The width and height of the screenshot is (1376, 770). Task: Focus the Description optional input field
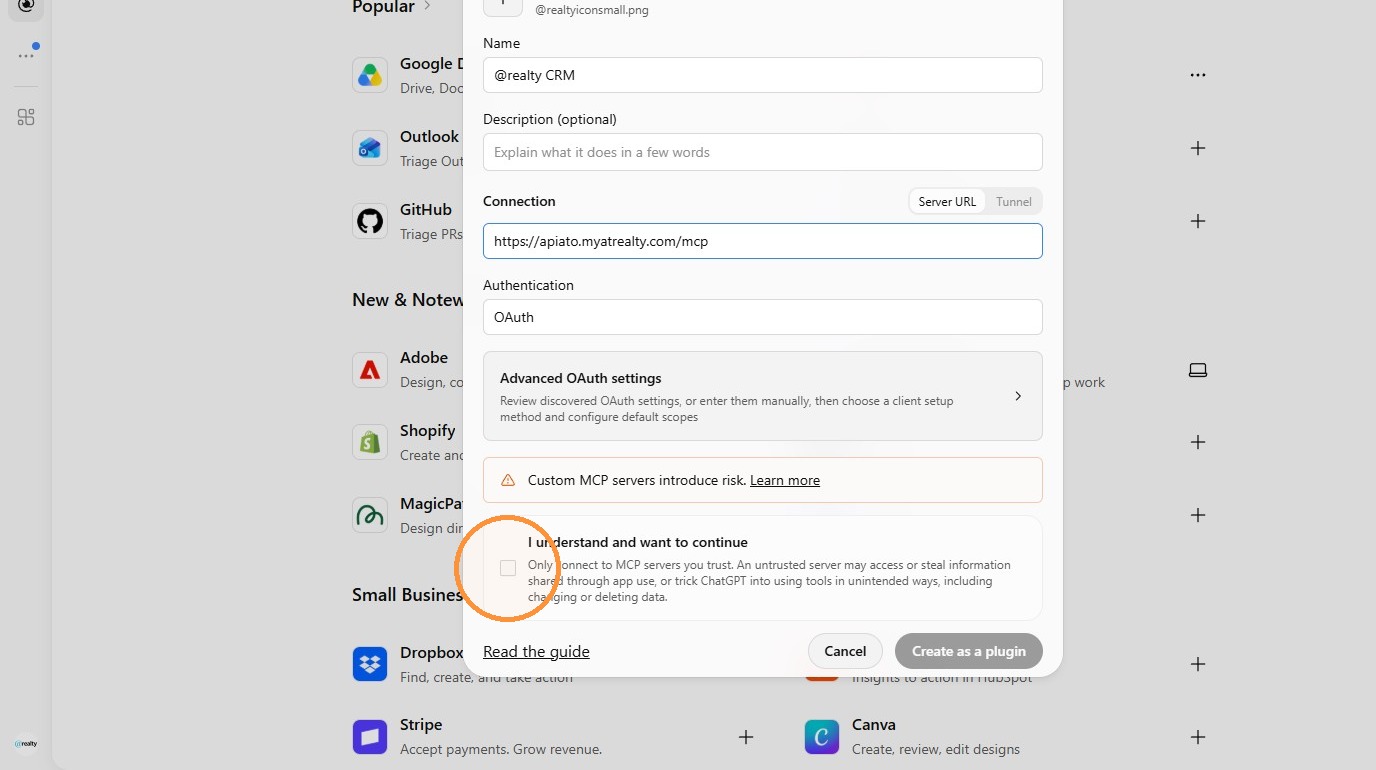(762, 152)
